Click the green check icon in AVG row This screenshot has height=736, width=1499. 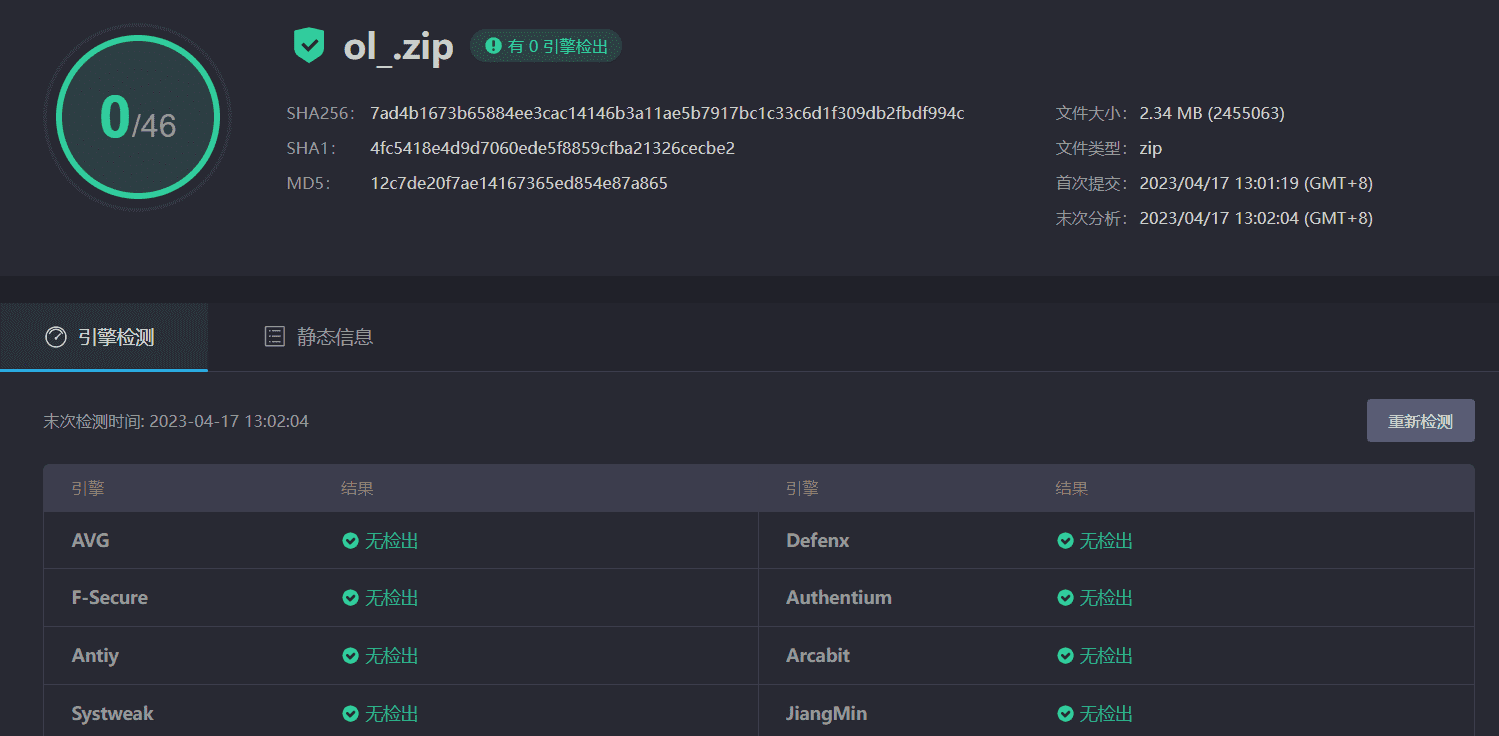[x=351, y=541]
